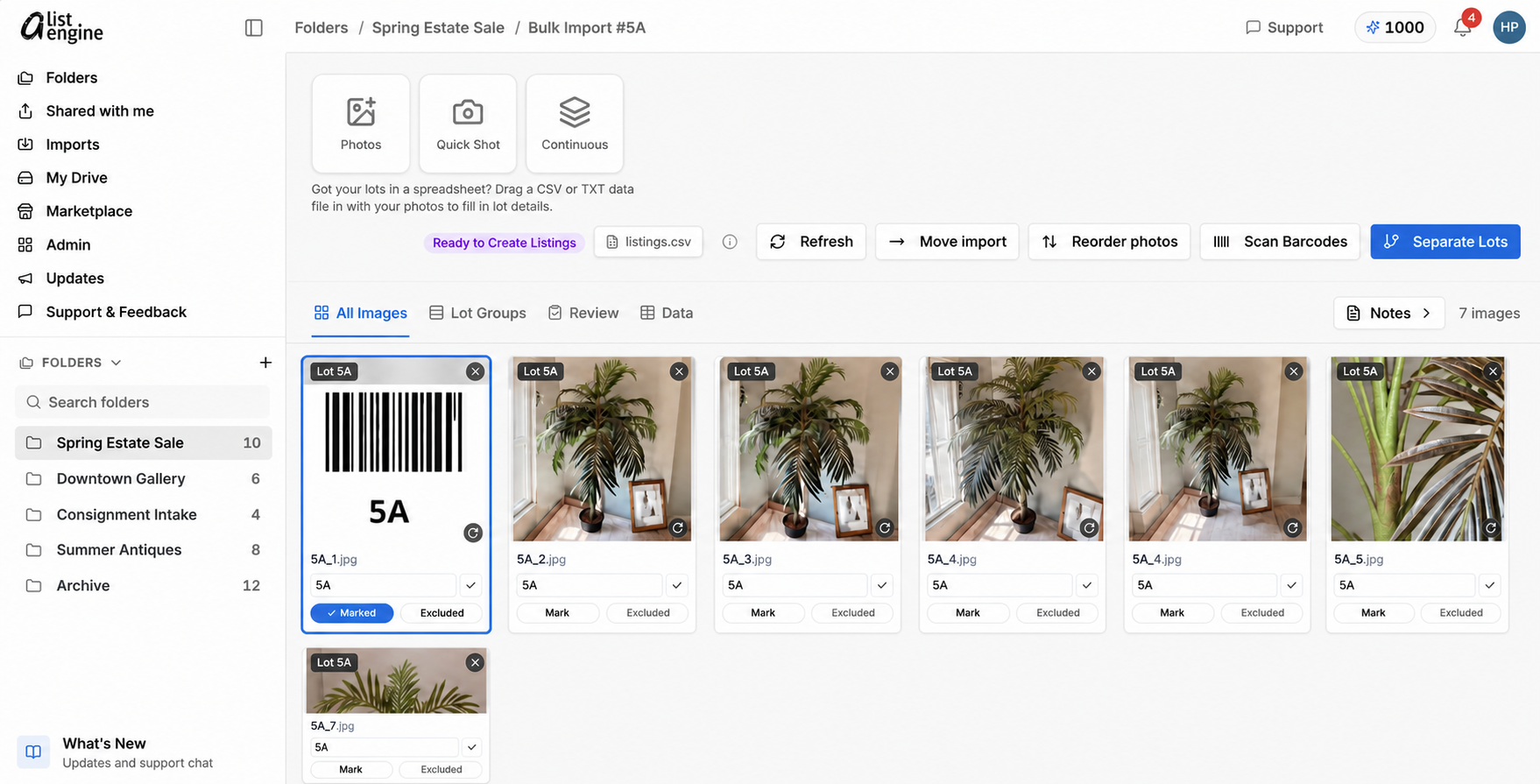The width and height of the screenshot is (1540, 784).
Task: Open Support chat link in header
Action: (1284, 27)
